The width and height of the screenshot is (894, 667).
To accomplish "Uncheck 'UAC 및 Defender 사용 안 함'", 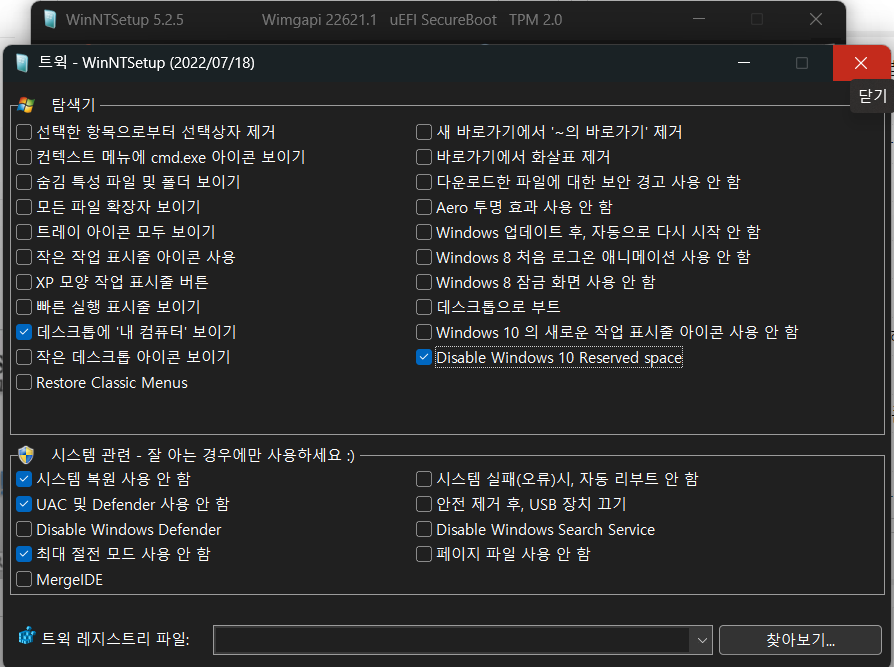I will pyautogui.click(x=24, y=505).
